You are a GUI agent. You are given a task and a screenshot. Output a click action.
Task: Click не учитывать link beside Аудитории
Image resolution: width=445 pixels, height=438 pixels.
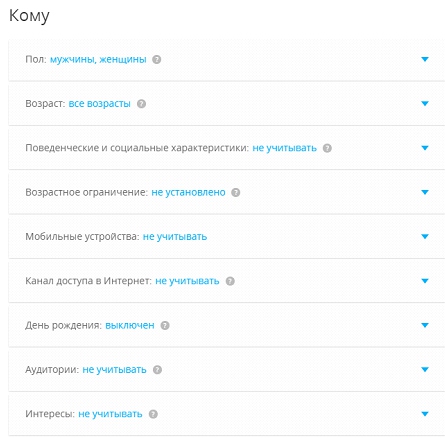pos(114,370)
